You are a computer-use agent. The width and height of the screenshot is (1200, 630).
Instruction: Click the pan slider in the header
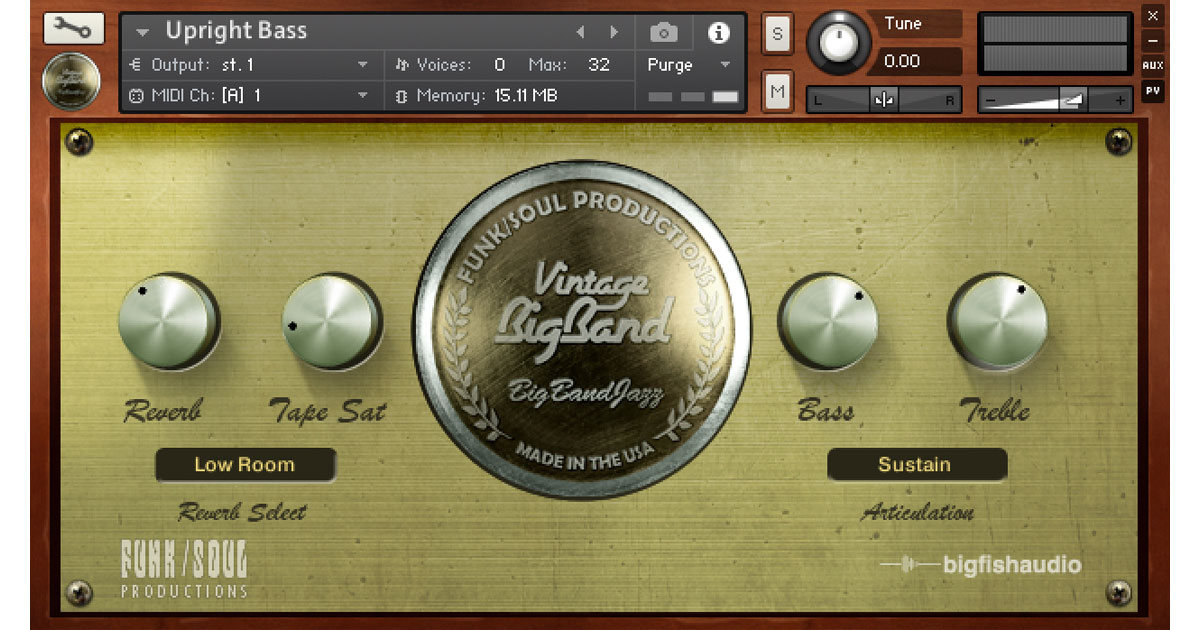tap(884, 100)
